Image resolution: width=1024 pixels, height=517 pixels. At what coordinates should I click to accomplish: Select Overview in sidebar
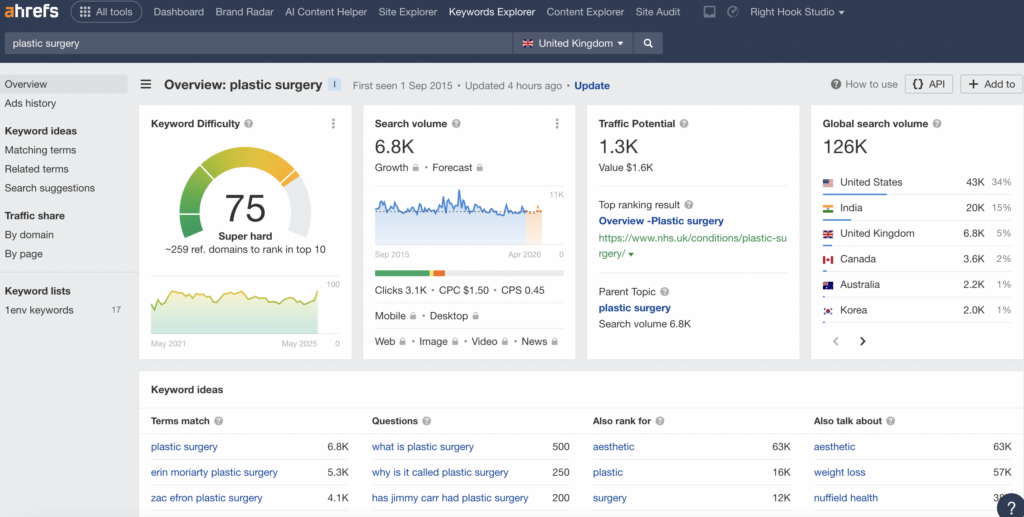tap(64, 84)
